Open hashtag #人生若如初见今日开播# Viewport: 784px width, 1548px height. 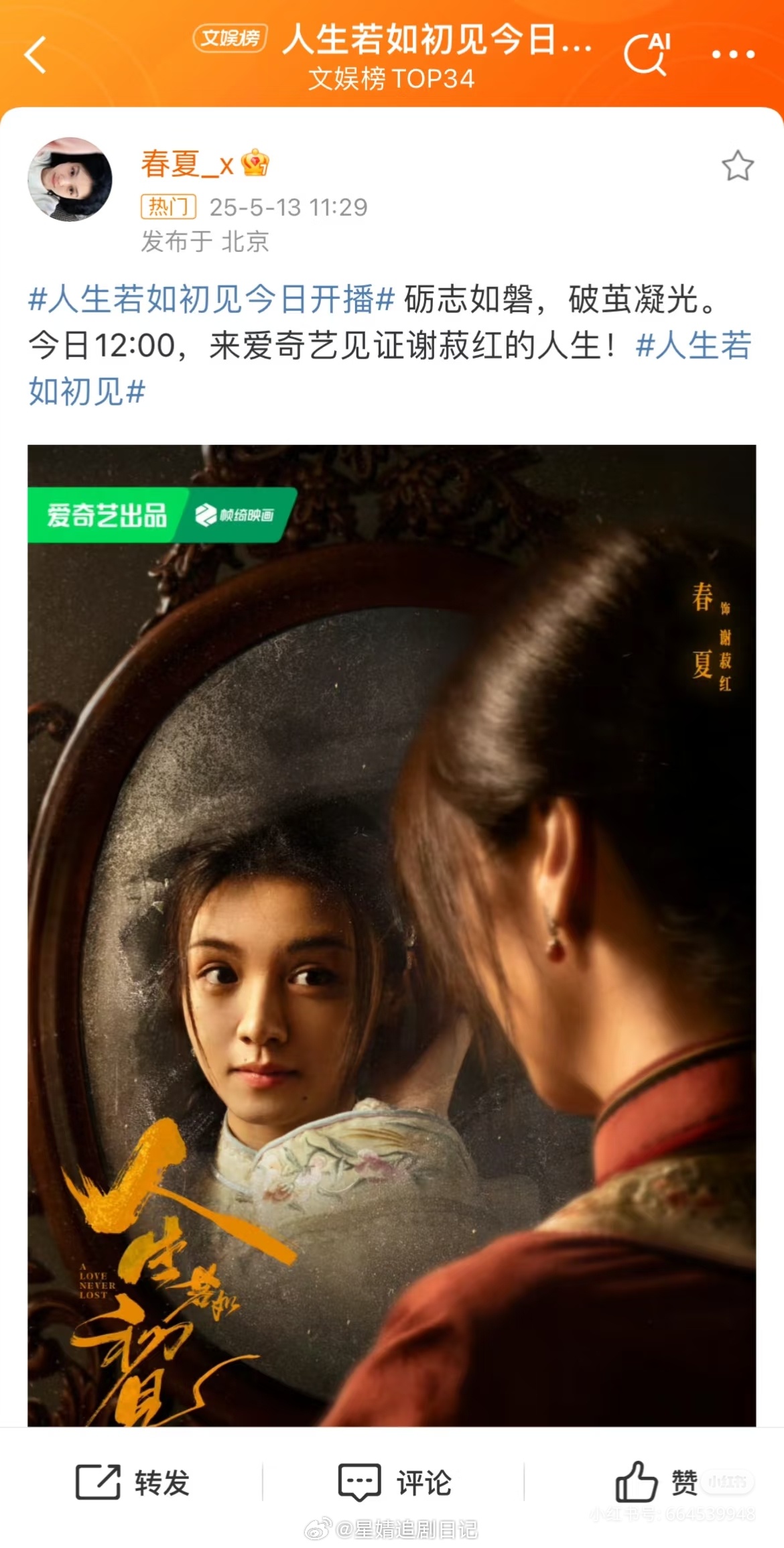tap(212, 299)
